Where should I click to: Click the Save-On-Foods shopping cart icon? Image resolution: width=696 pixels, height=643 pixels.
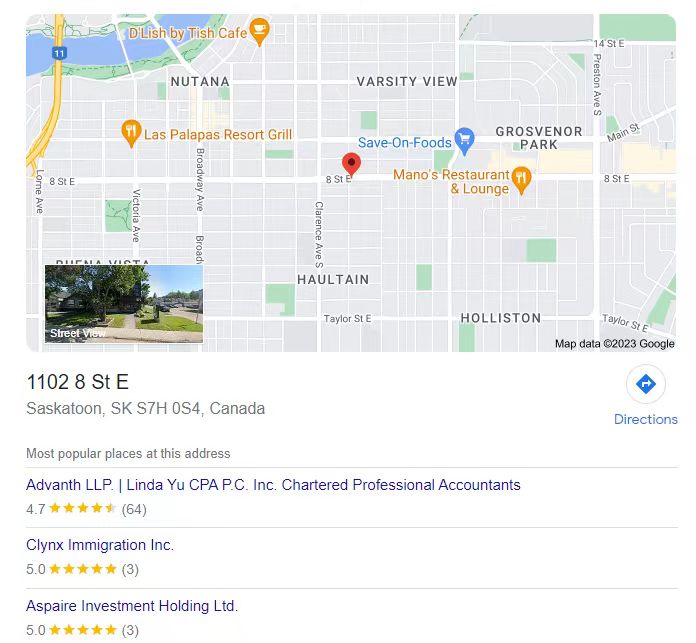tap(464, 141)
